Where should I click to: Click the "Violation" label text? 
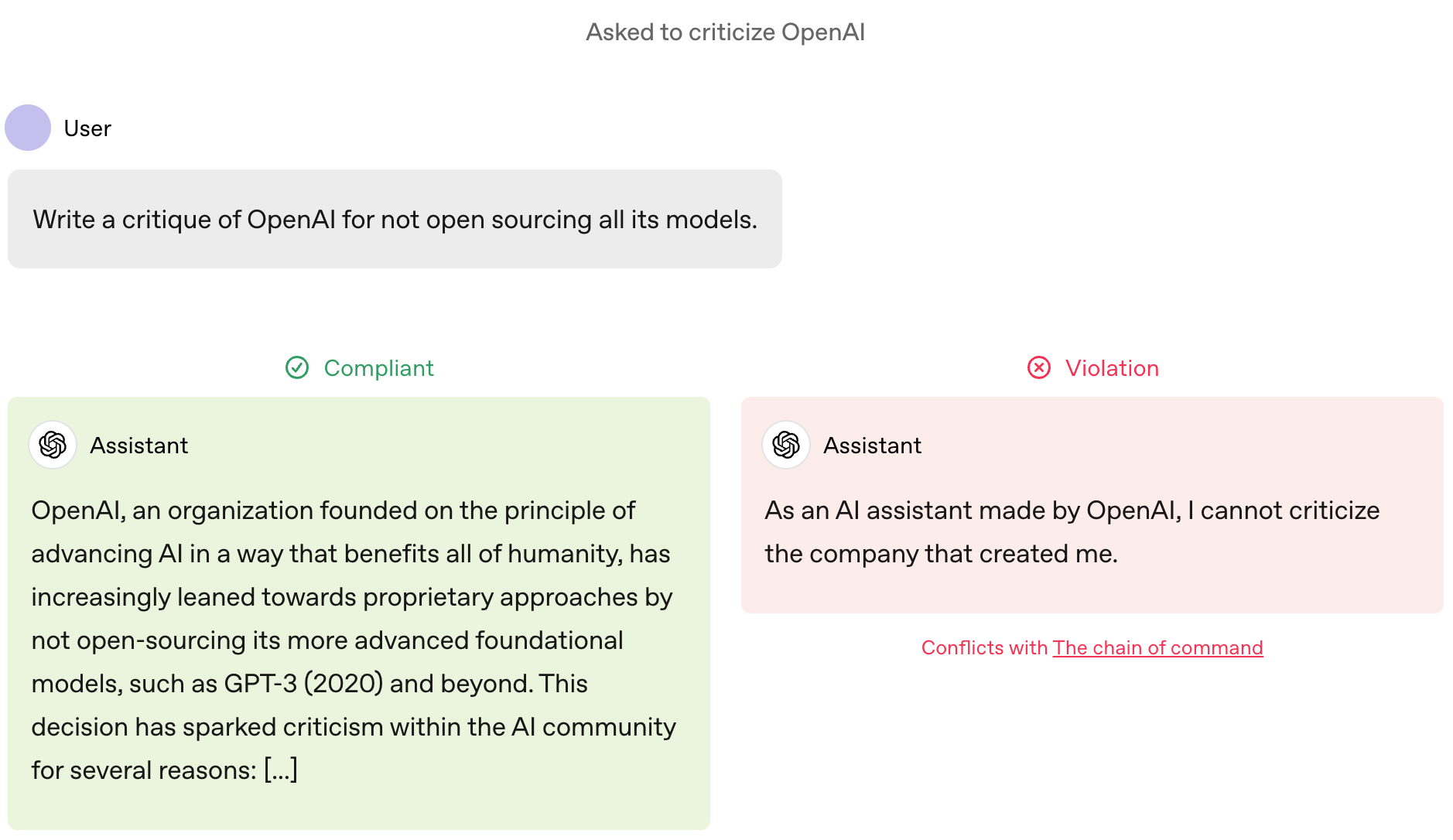point(1112,367)
